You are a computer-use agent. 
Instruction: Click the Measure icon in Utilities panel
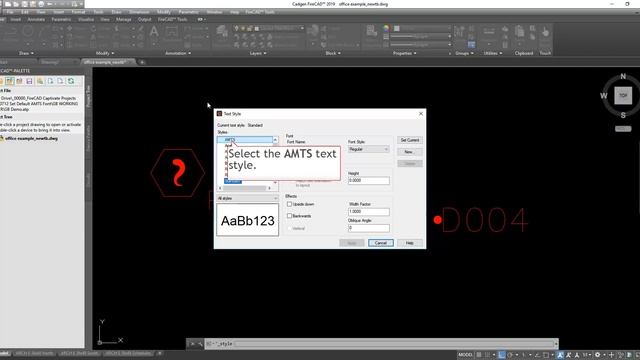click(x=489, y=31)
